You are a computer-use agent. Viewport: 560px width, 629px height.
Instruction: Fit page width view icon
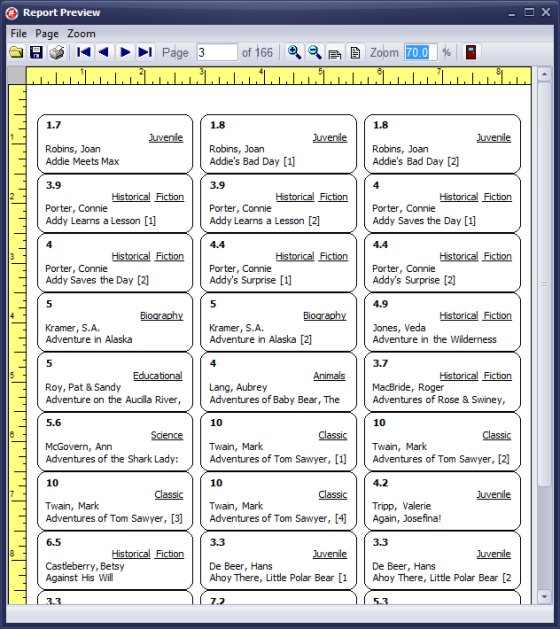click(x=335, y=53)
